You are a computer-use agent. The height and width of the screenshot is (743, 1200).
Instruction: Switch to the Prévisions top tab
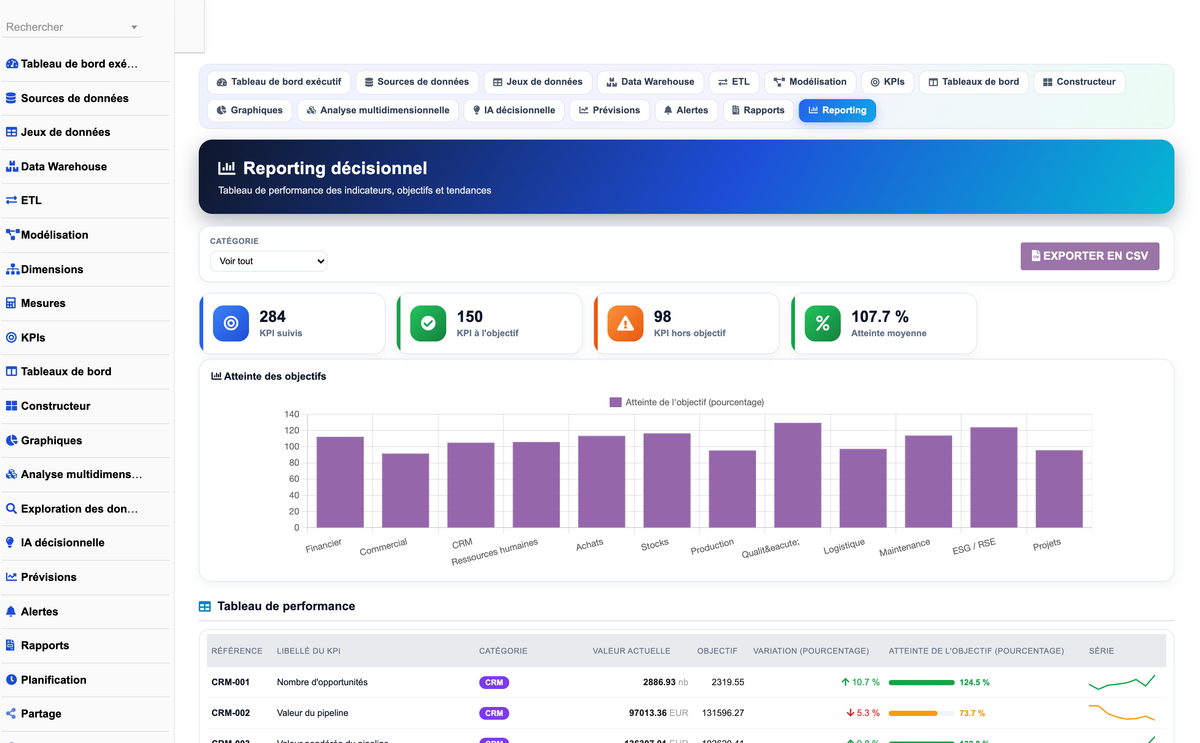(x=609, y=110)
